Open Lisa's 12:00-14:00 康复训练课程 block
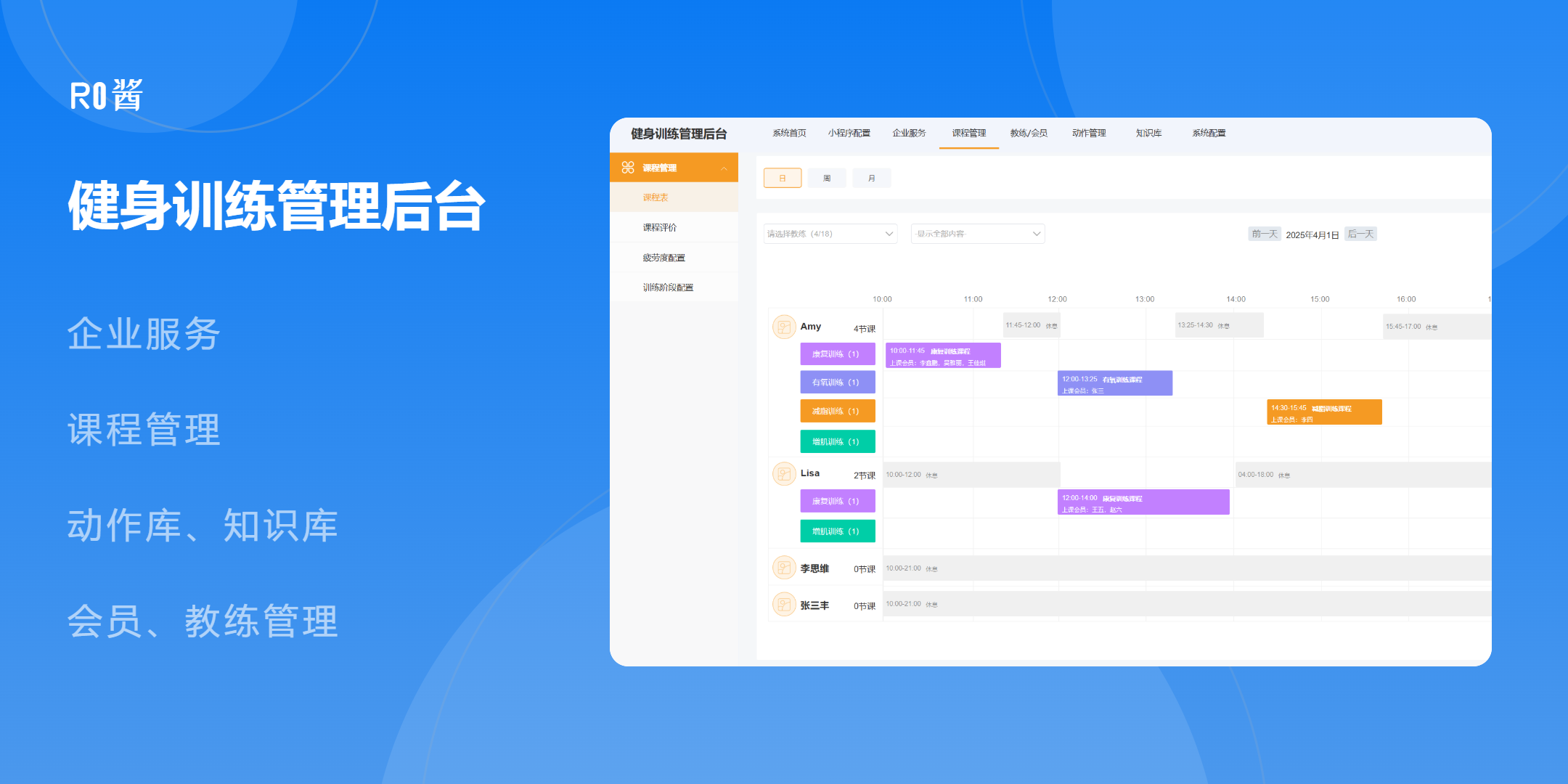Viewport: 1568px width, 784px height. (1143, 502)
